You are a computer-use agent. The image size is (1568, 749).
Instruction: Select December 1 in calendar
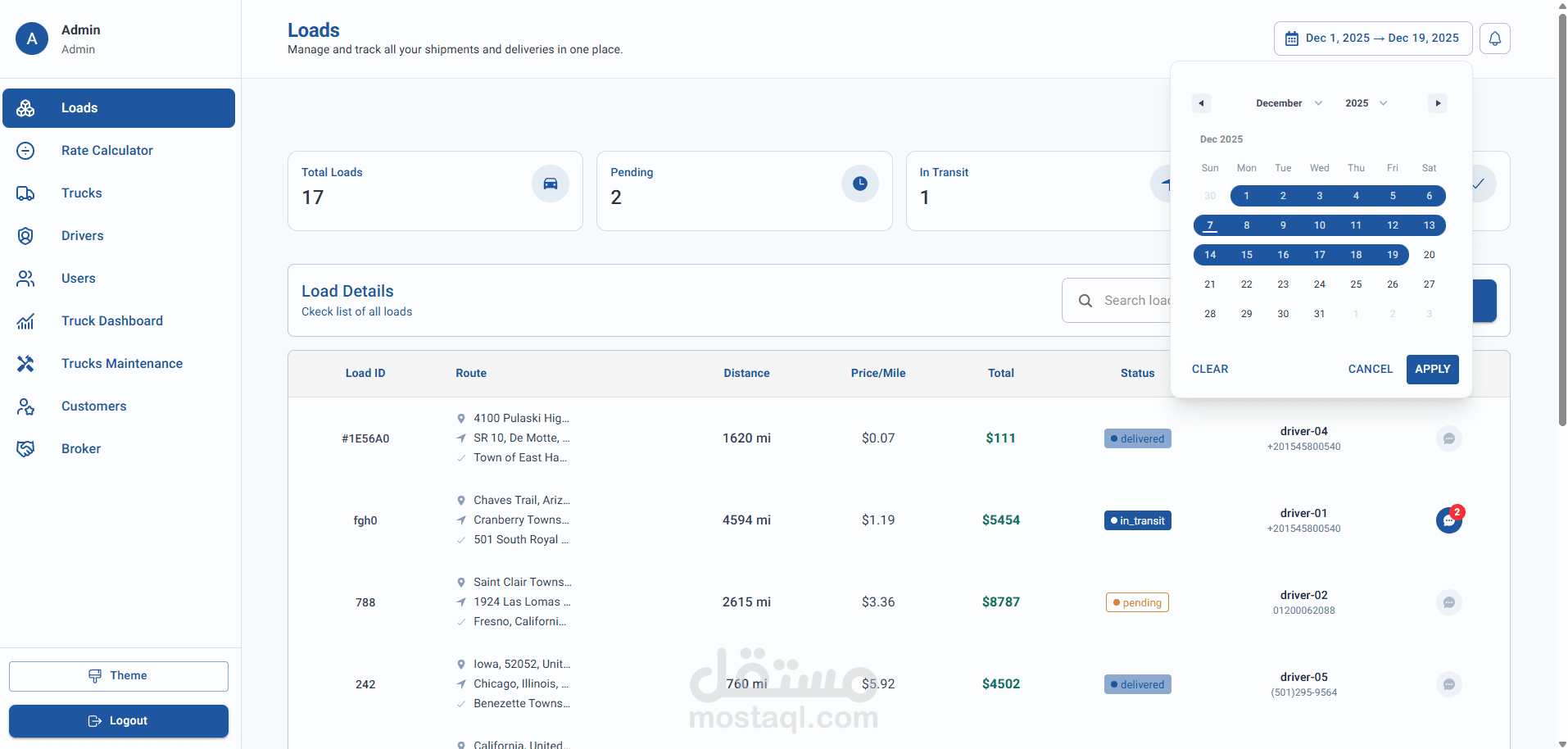click(x=1247, y=196)
